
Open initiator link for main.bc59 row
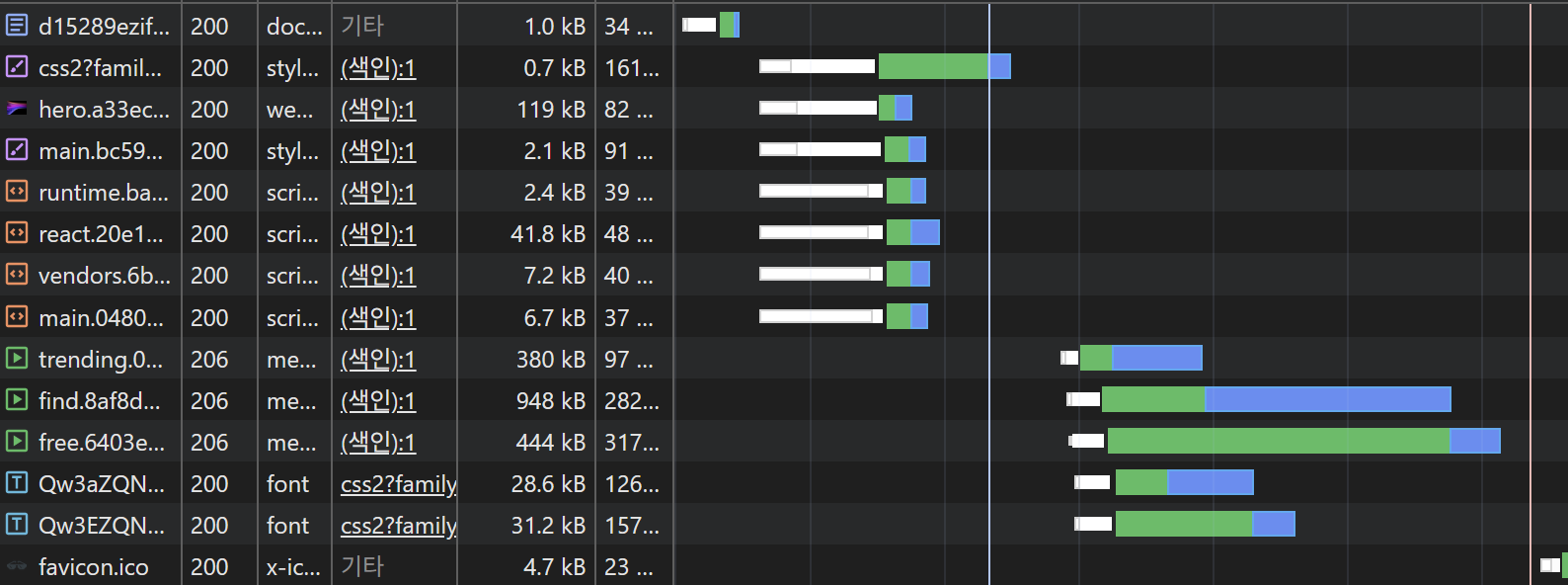pos(378,150)
